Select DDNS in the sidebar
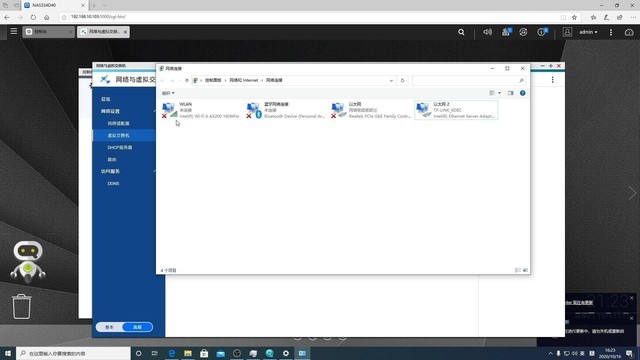 pyautogui.click(x=113, y=184)
